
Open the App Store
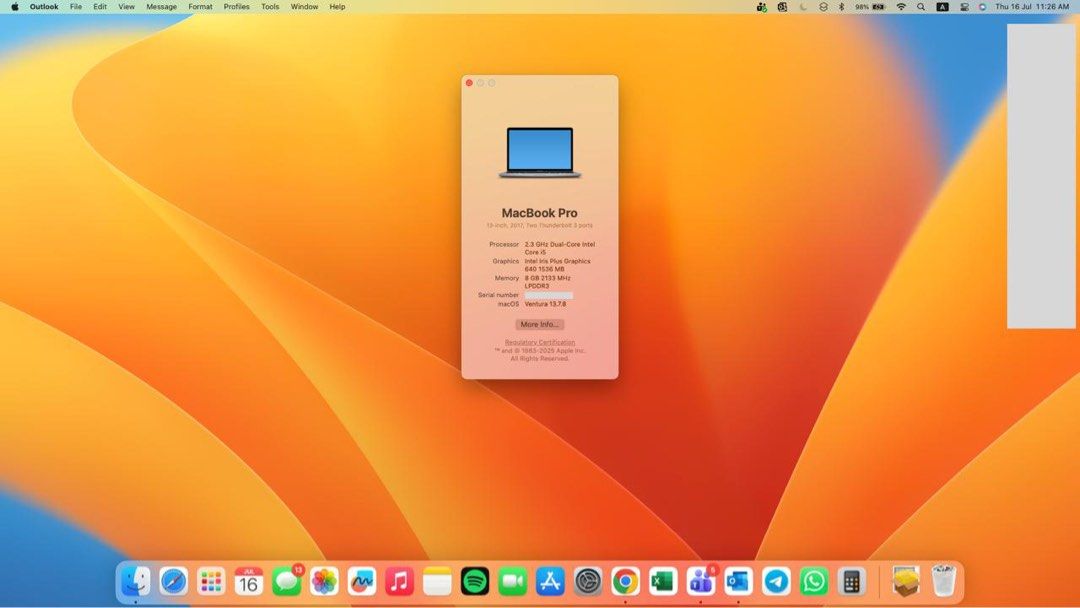click(x=550, y=582)
